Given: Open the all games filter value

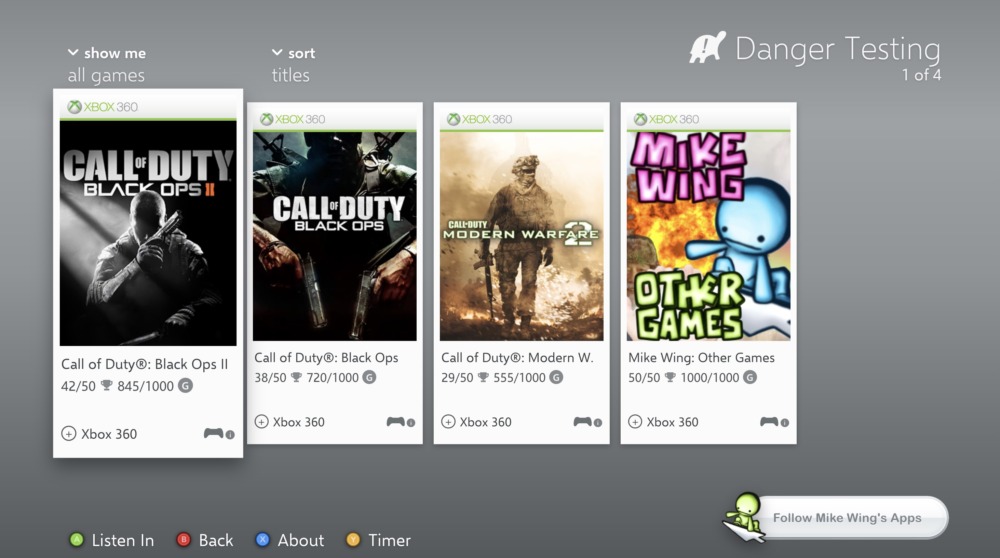Looking at the screenshot, I should pos(107,75).
